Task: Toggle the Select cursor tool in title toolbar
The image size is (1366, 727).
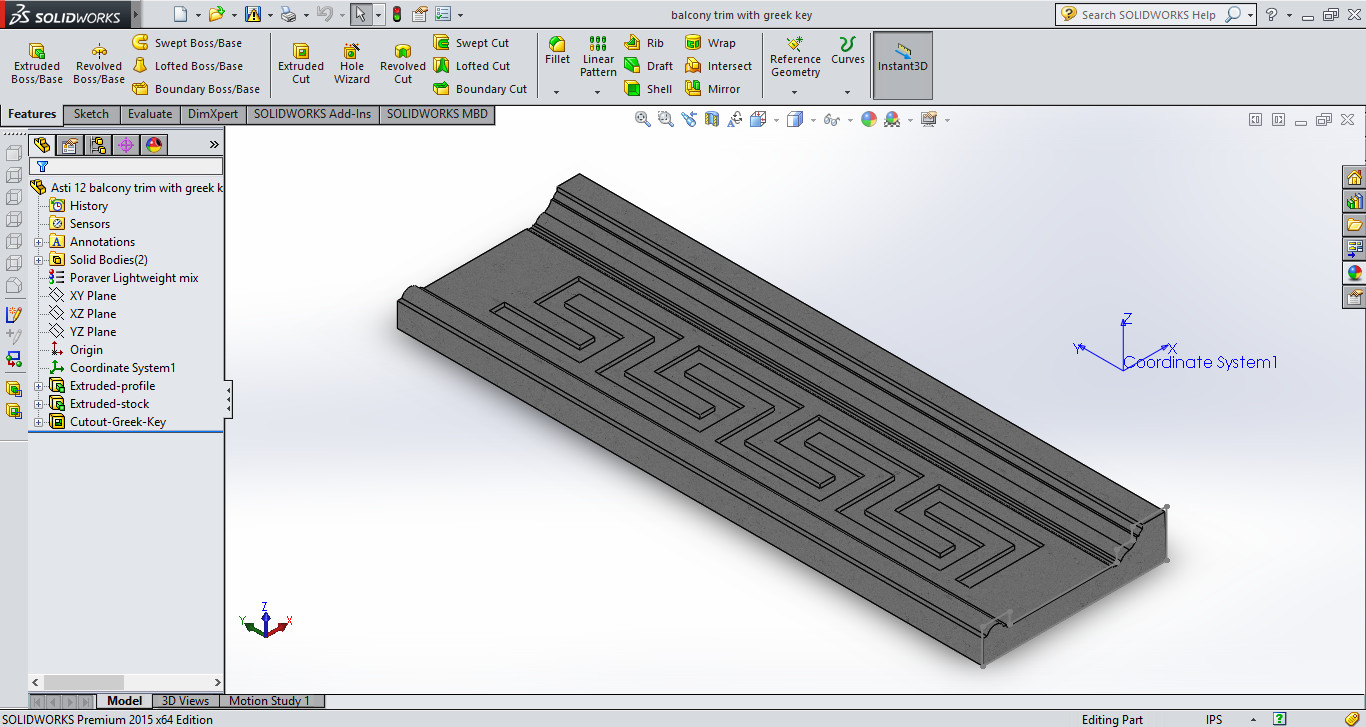Action: click(x=360, y=14)
